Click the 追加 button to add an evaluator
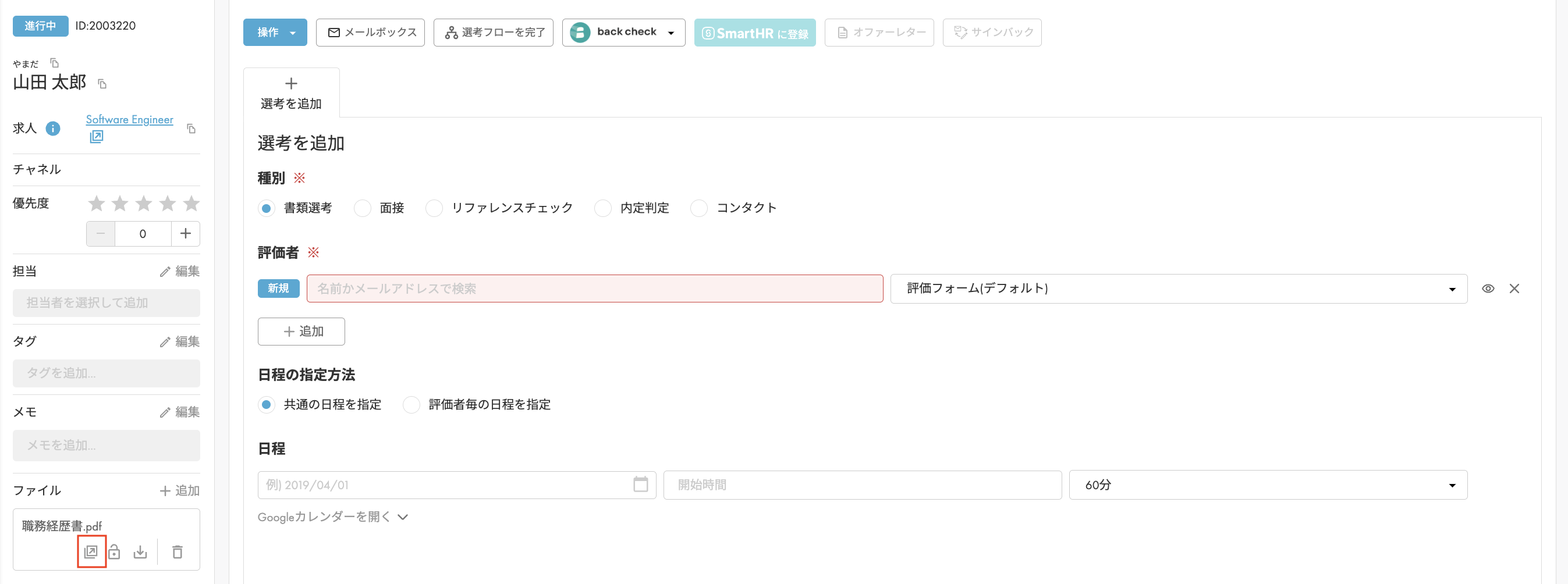The height and width of the screenshot is (584, 1568). 301,331
